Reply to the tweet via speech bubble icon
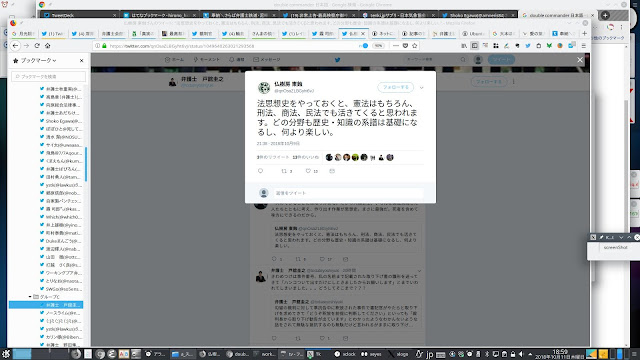Viewport: 640px width, 360px height. pos(260,171)
